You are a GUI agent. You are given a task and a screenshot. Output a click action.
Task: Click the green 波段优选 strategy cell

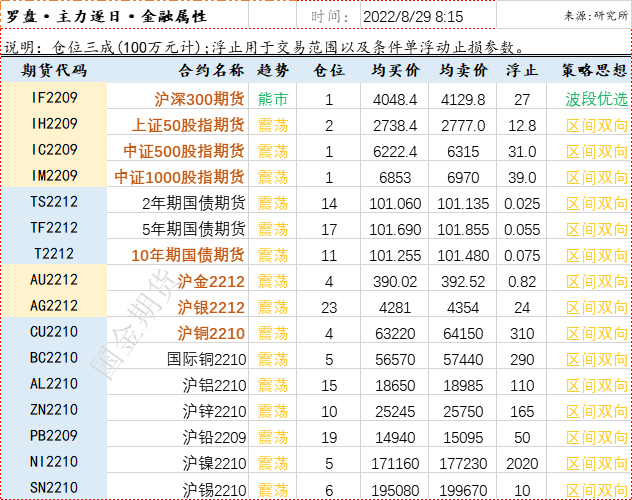click(x=596, y=99)
